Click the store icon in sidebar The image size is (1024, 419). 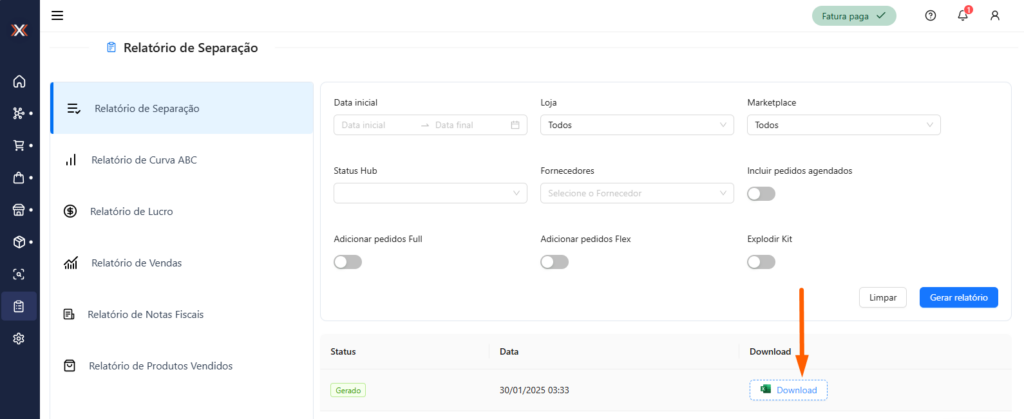[19, 210]
